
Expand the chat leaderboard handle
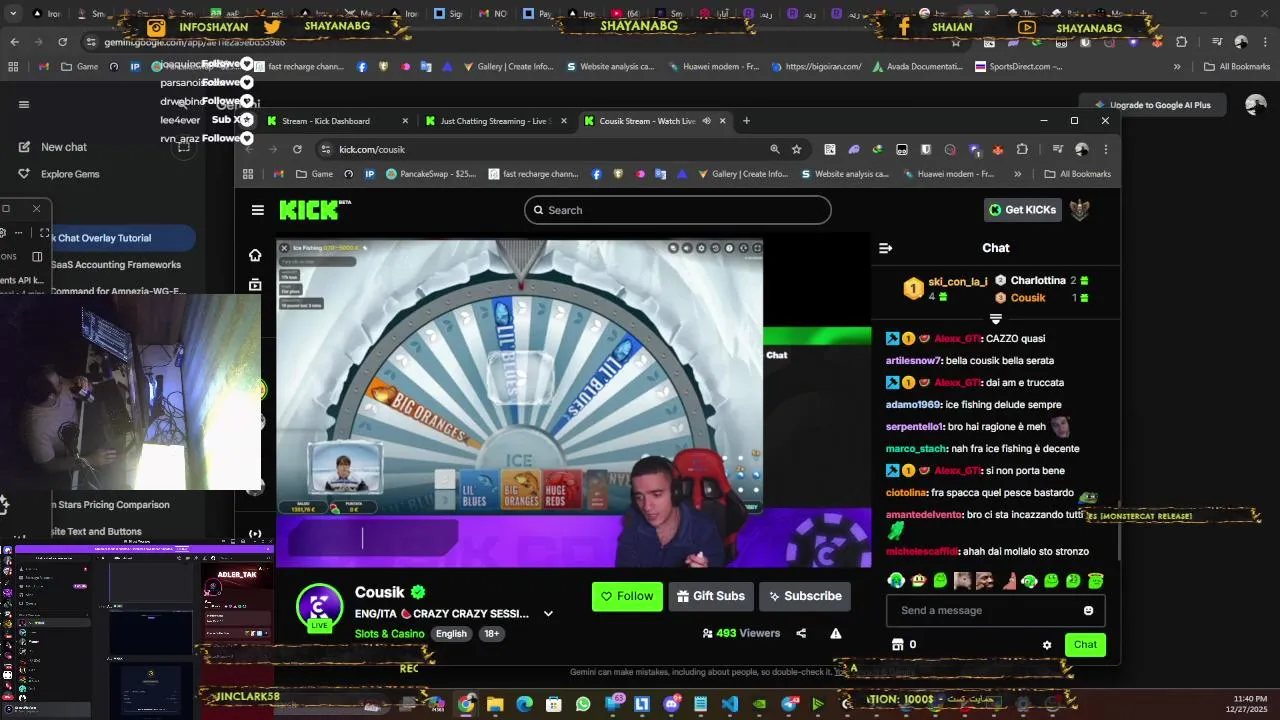point(995,319)
